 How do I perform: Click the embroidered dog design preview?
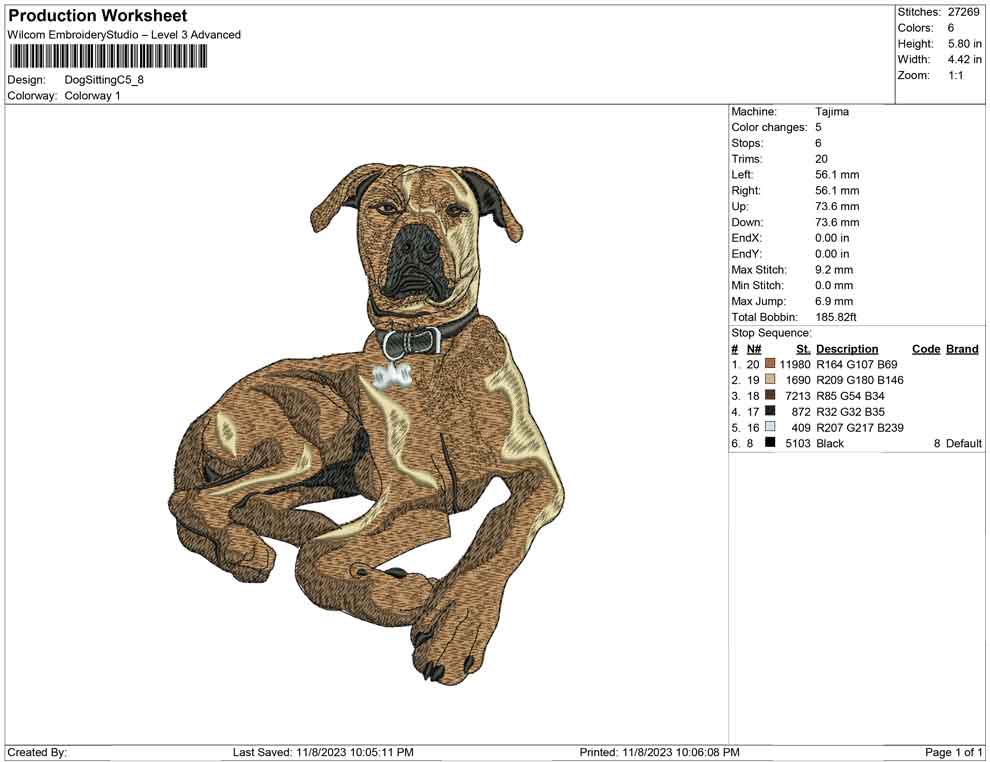(368, 423)
